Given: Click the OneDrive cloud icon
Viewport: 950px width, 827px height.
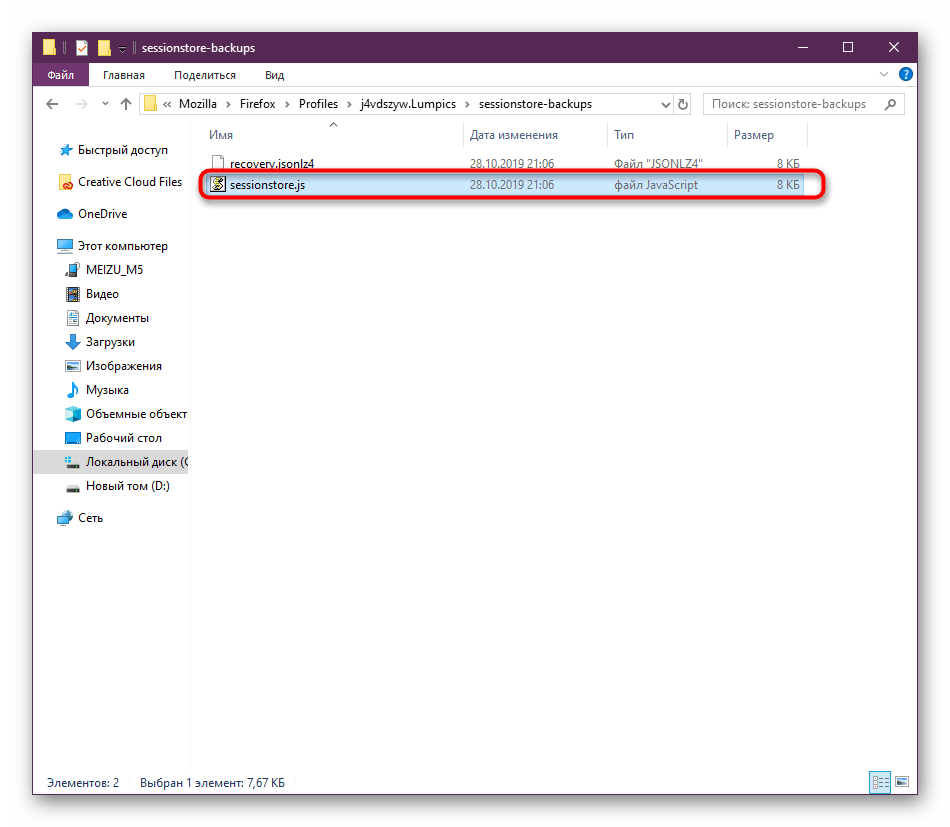Looking at the screenshot, I should coord(65,214).
